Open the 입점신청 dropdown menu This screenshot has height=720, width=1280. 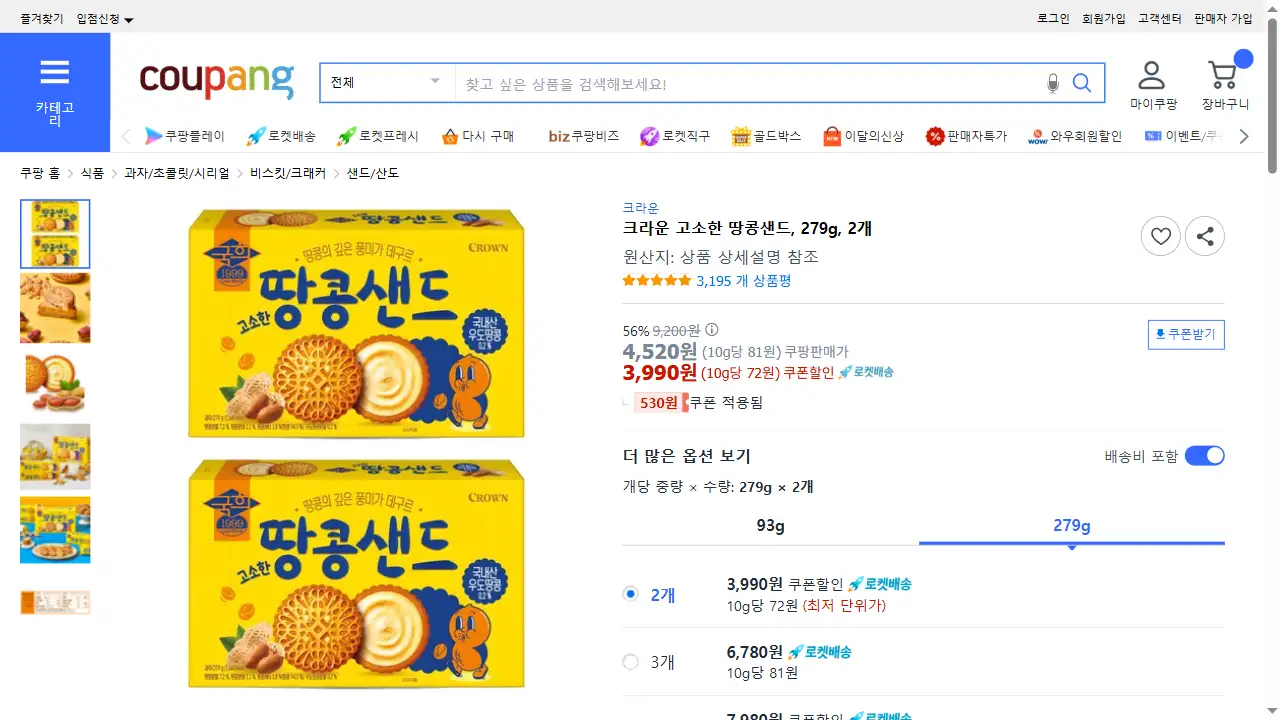105,19
